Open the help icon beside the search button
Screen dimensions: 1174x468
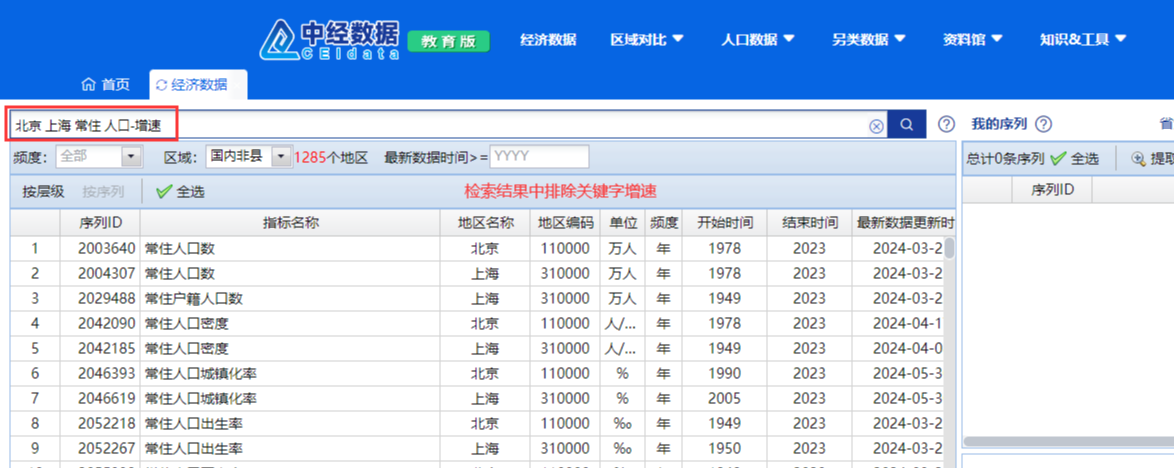pyautogui.click(x=946, y=125)
